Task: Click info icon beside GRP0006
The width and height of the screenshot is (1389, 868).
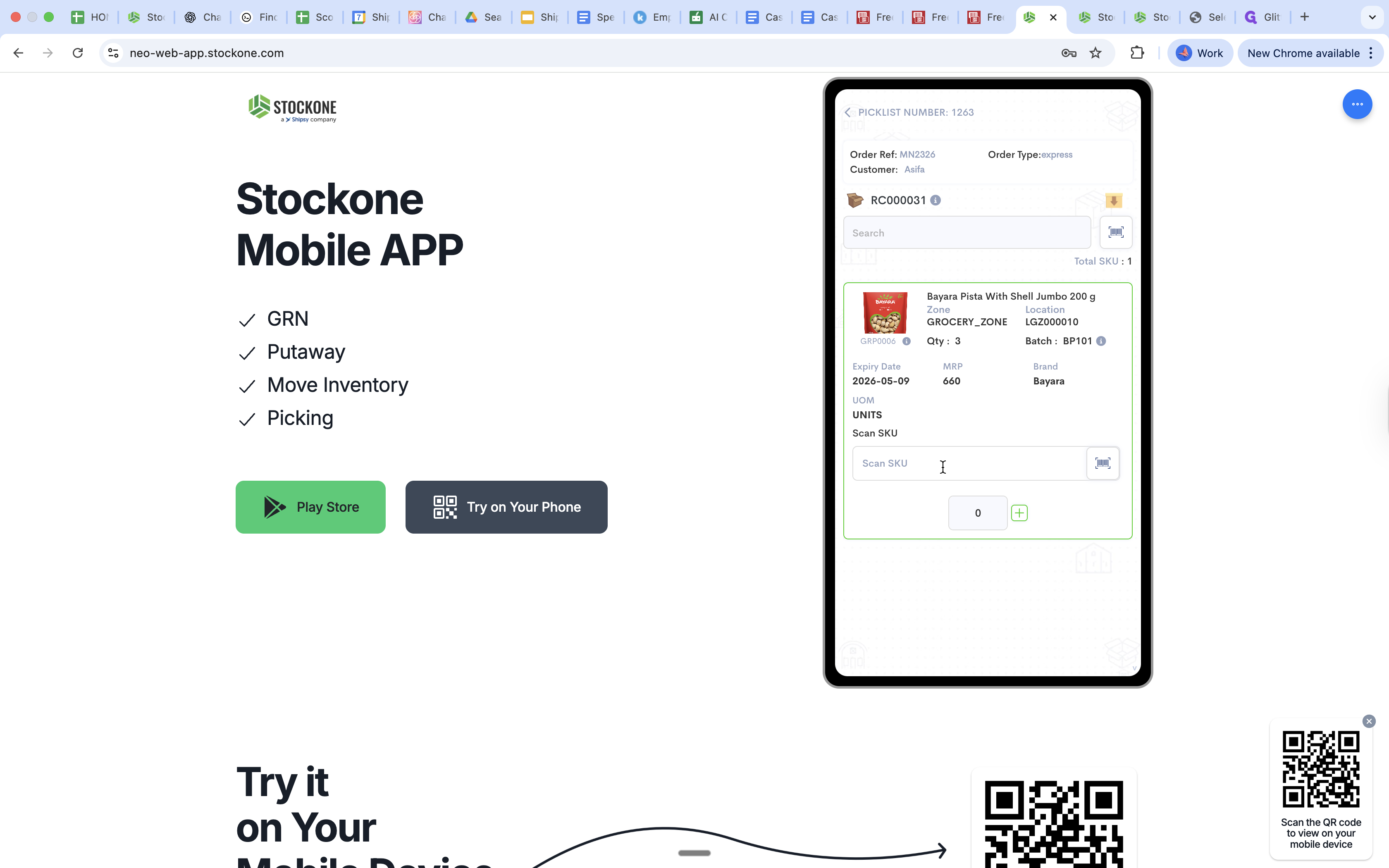Action: pos(906,341)
